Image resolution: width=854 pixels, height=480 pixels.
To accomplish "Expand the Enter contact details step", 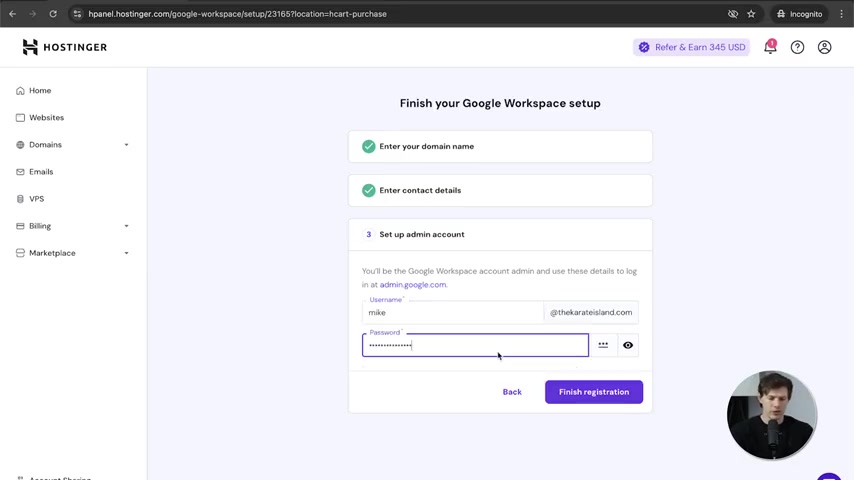I will click(x=500, y=191).
